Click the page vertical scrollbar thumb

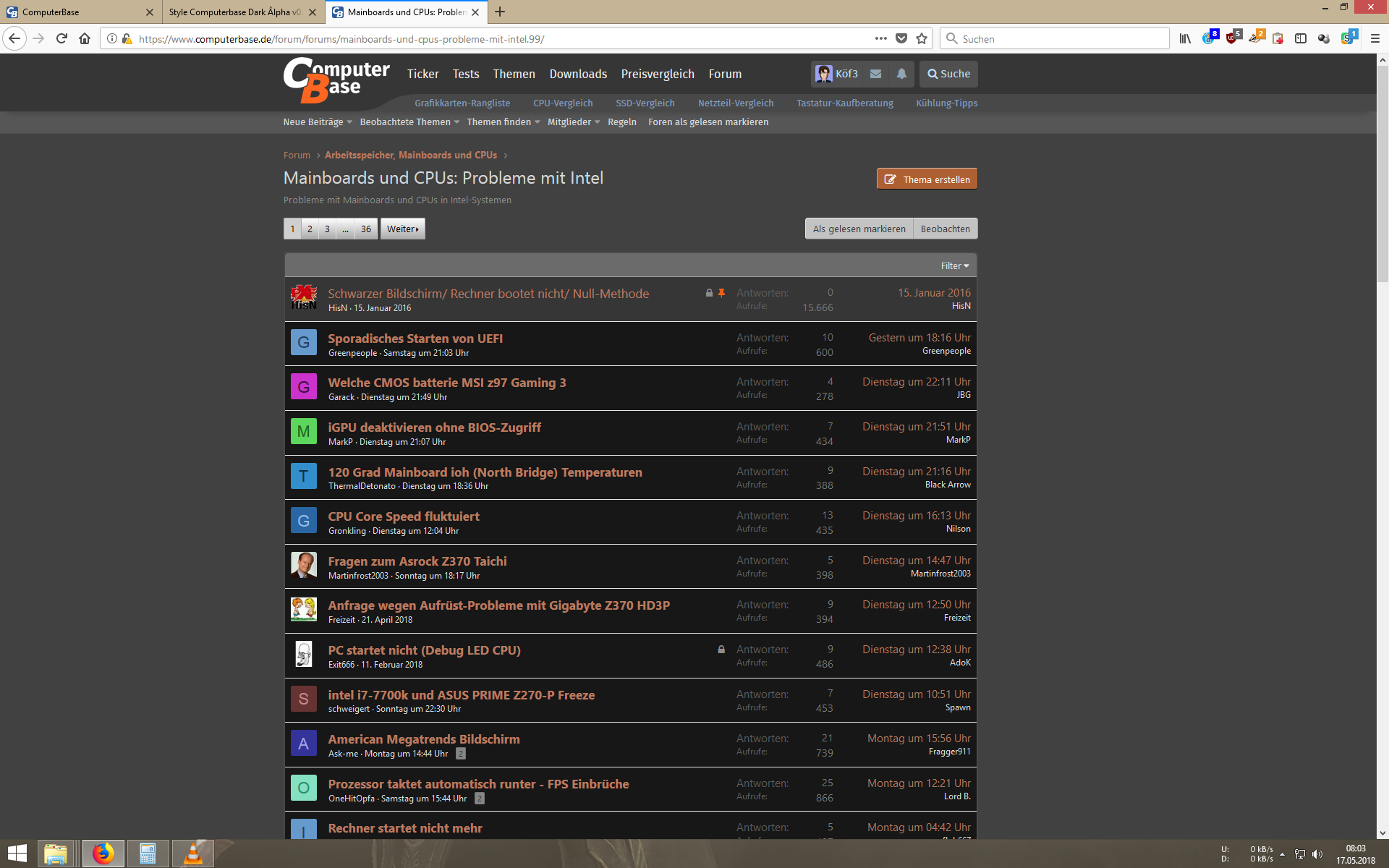(x=1382, y=174)
